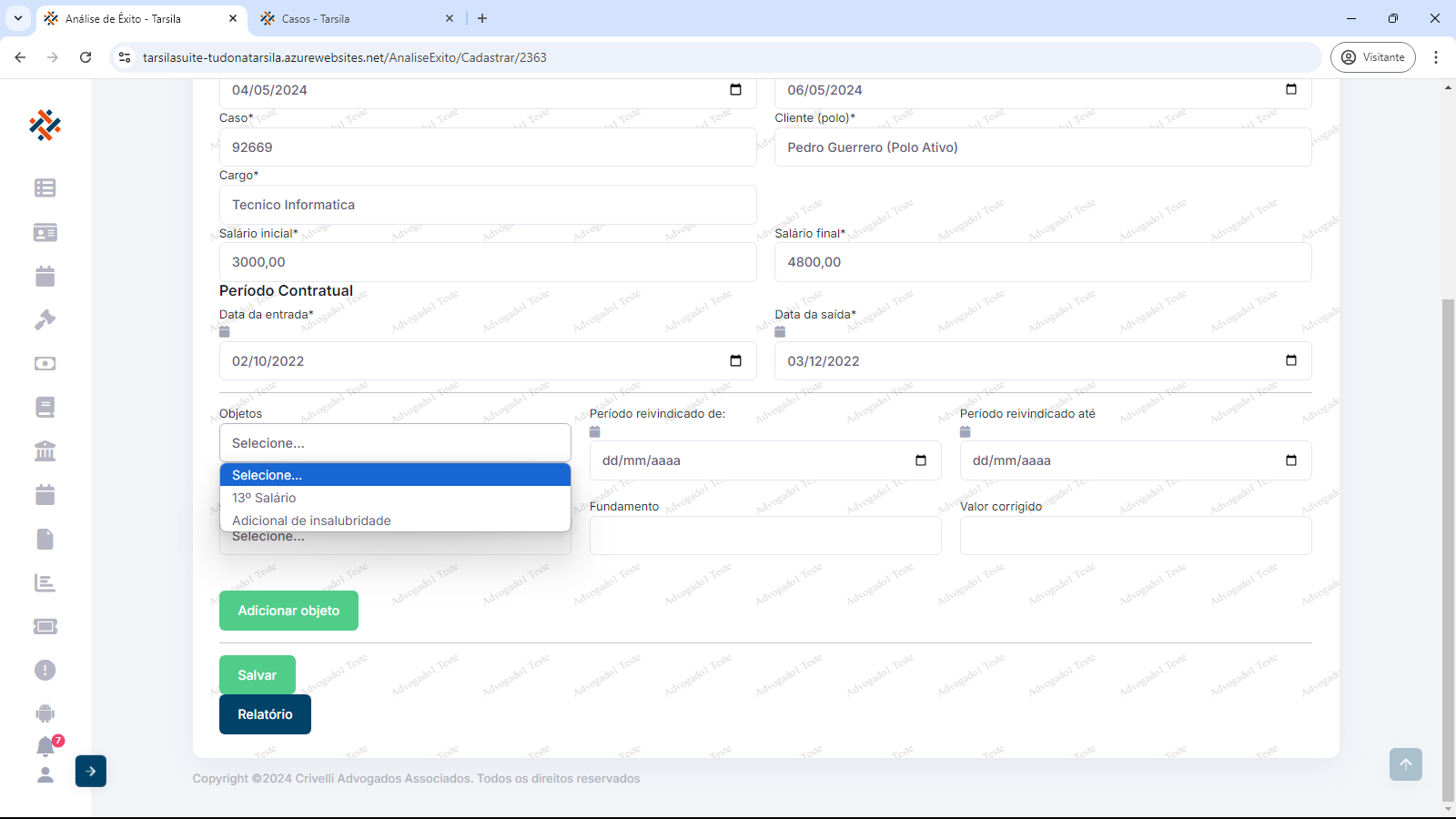Open the Objetos dropdown

(395, 443)
